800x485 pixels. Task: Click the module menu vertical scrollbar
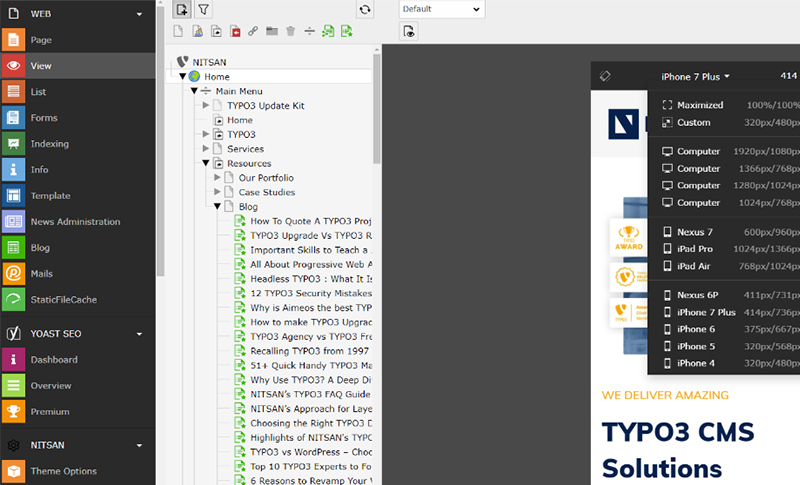160,140
